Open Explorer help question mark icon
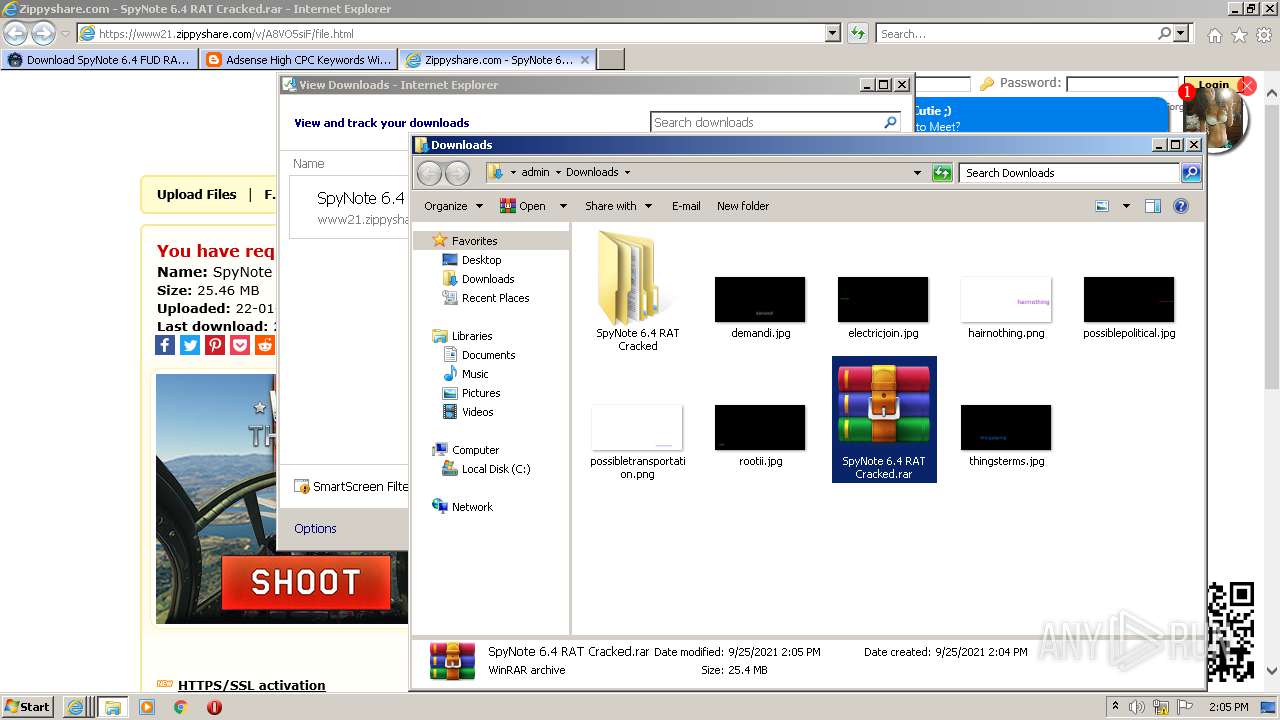This screenshot has height=720, width=1280. click(1181, 206)
